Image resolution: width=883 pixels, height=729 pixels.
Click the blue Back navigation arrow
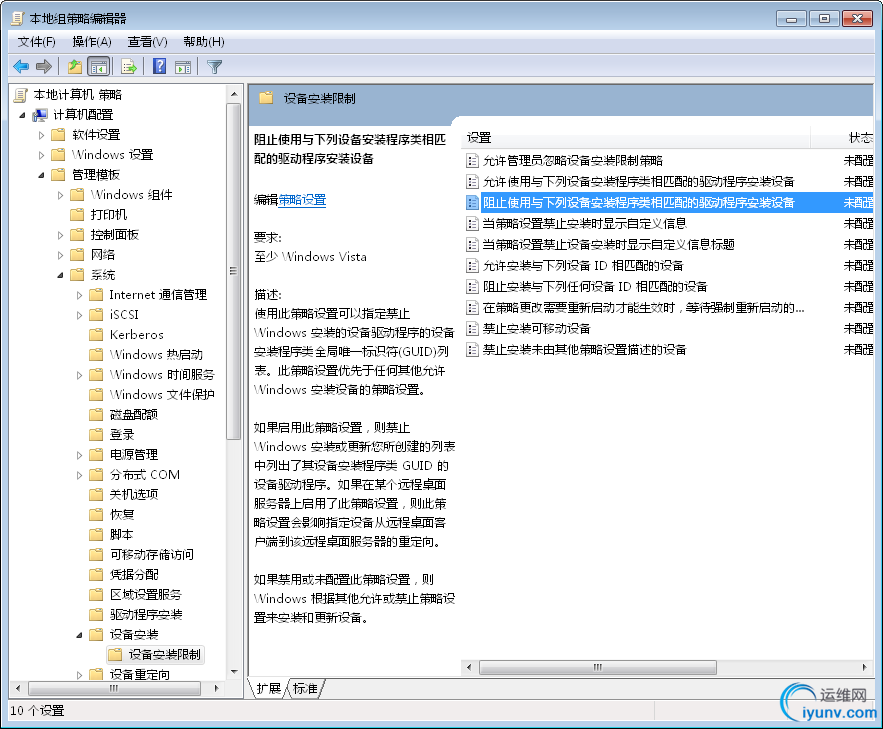point(20,66)
